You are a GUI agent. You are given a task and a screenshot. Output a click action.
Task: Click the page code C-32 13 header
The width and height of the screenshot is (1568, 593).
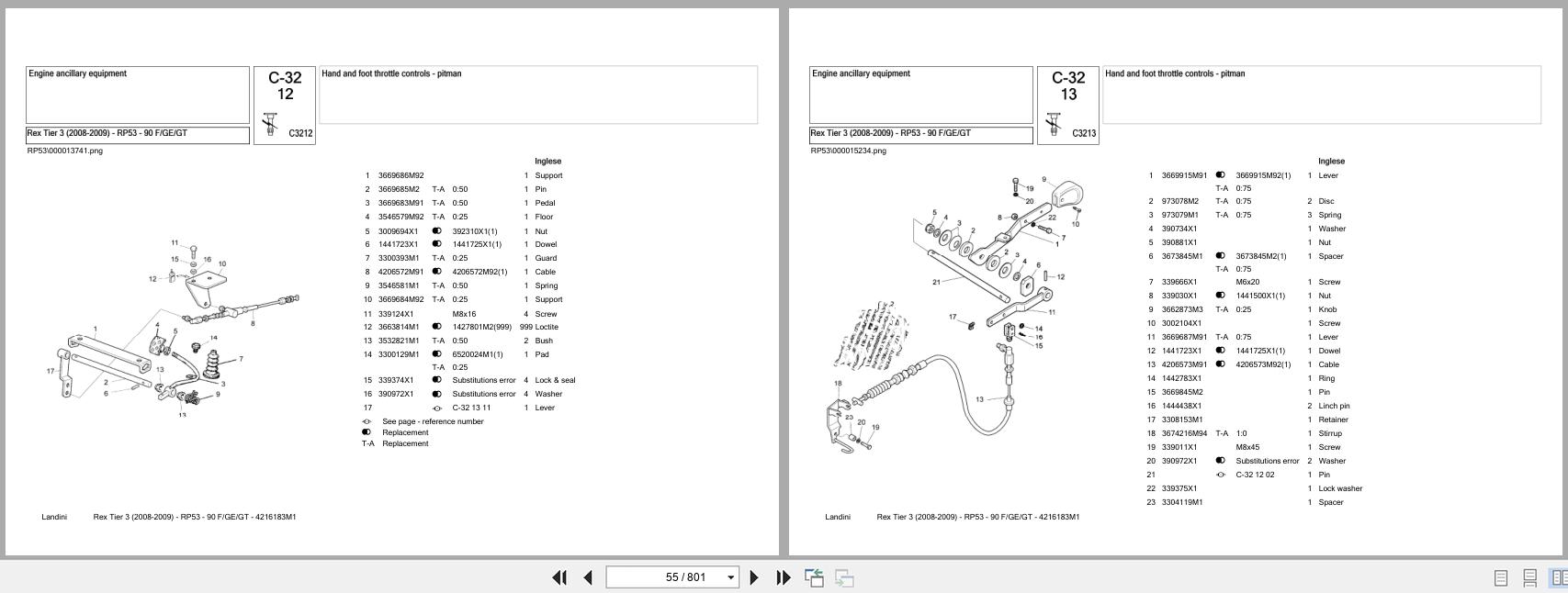coord(1068,85)
